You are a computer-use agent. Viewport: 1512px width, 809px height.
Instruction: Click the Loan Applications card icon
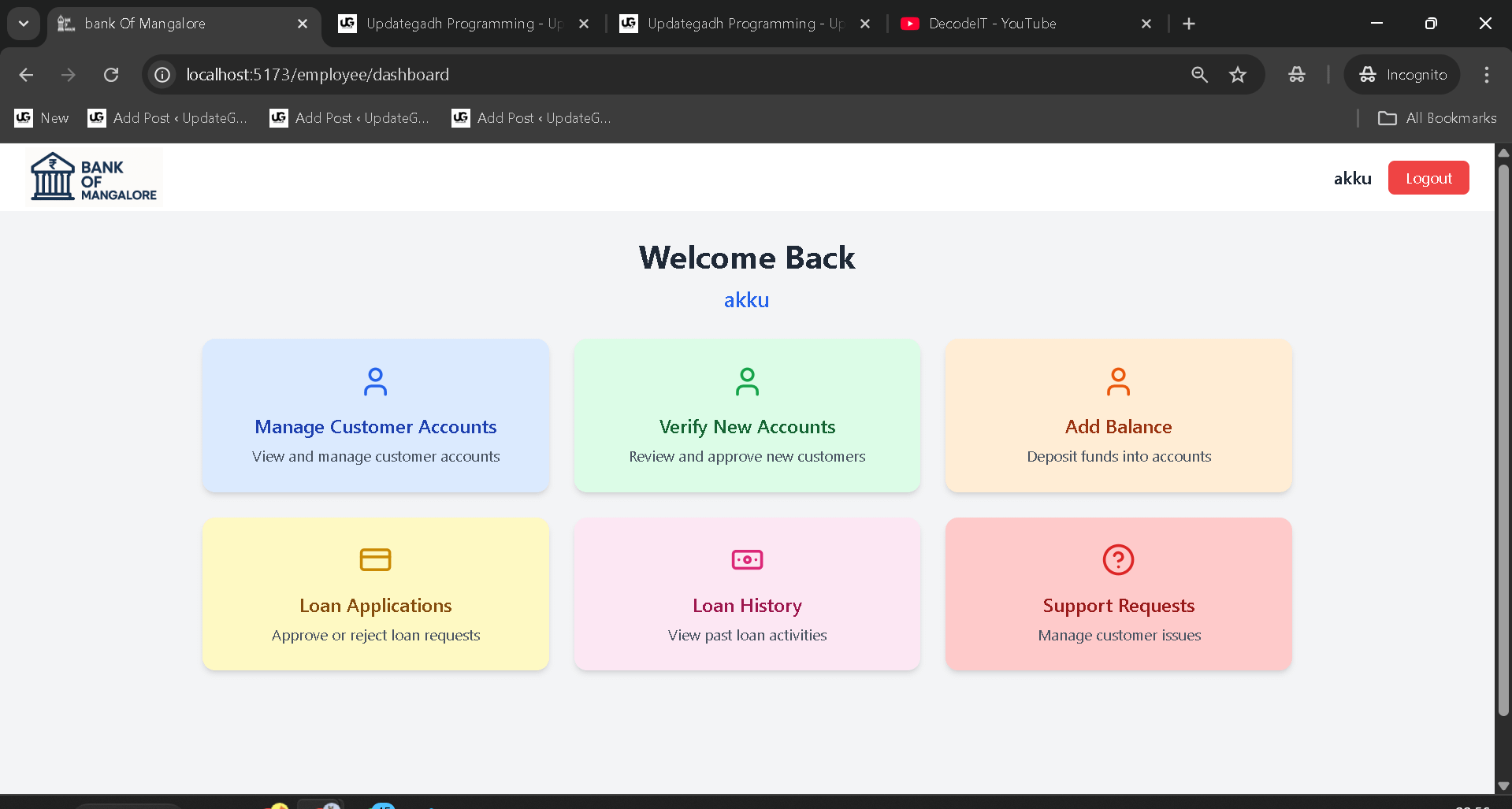tap(375, 559)
